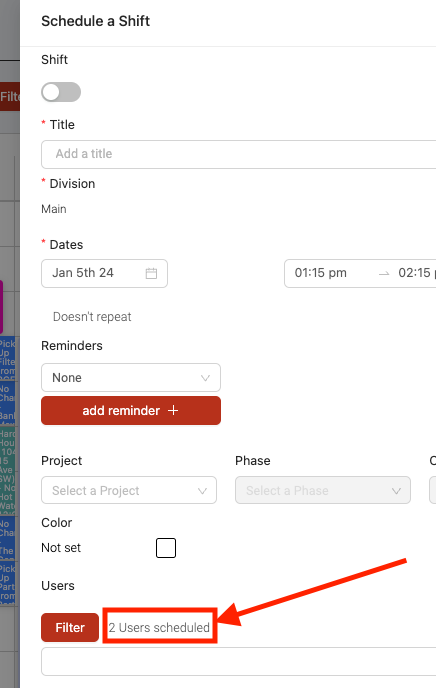
Task: Click the Color not-set swatch box
Action: tap(166, 548)
